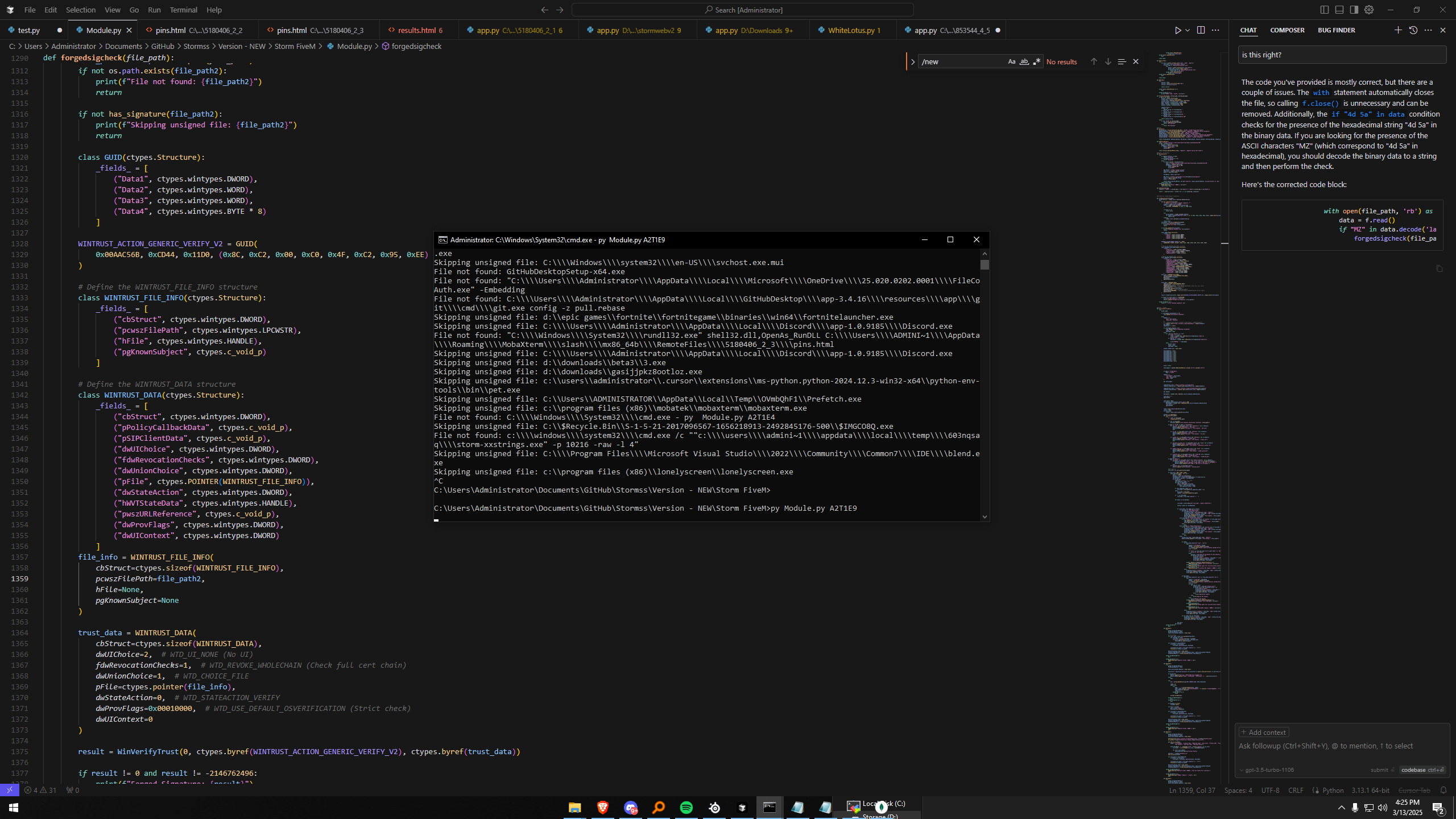
Task: Show hidden system tray icons
Action: (1341, 808)
